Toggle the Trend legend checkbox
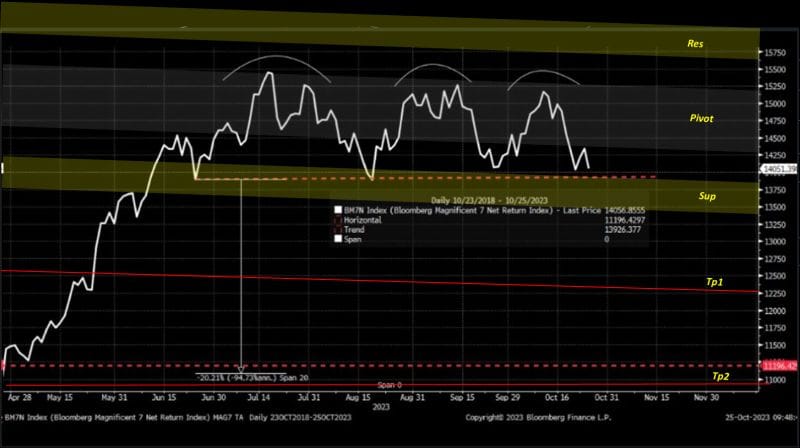Screen dimensions: 800x448 [338, 230]
